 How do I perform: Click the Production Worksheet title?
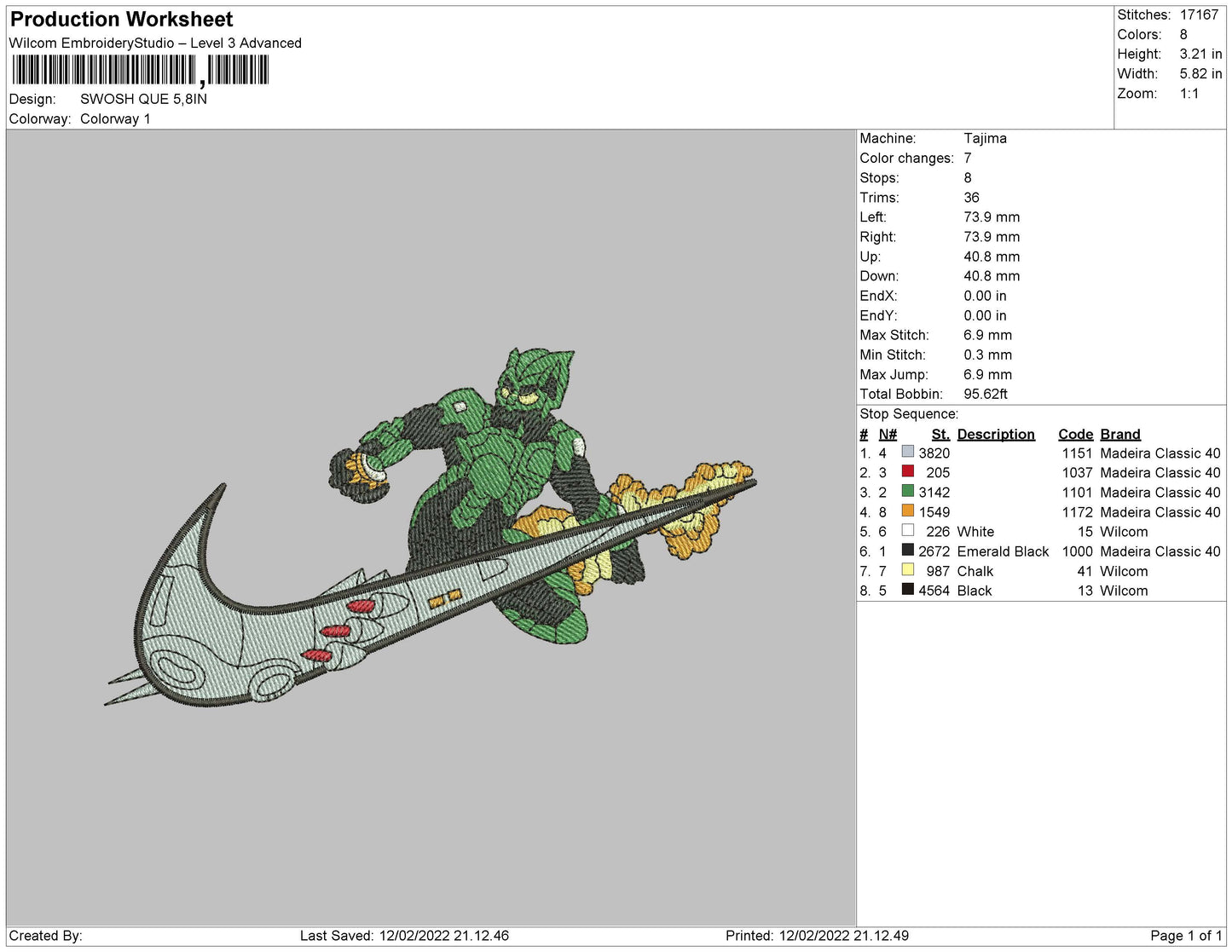(121, 19)
